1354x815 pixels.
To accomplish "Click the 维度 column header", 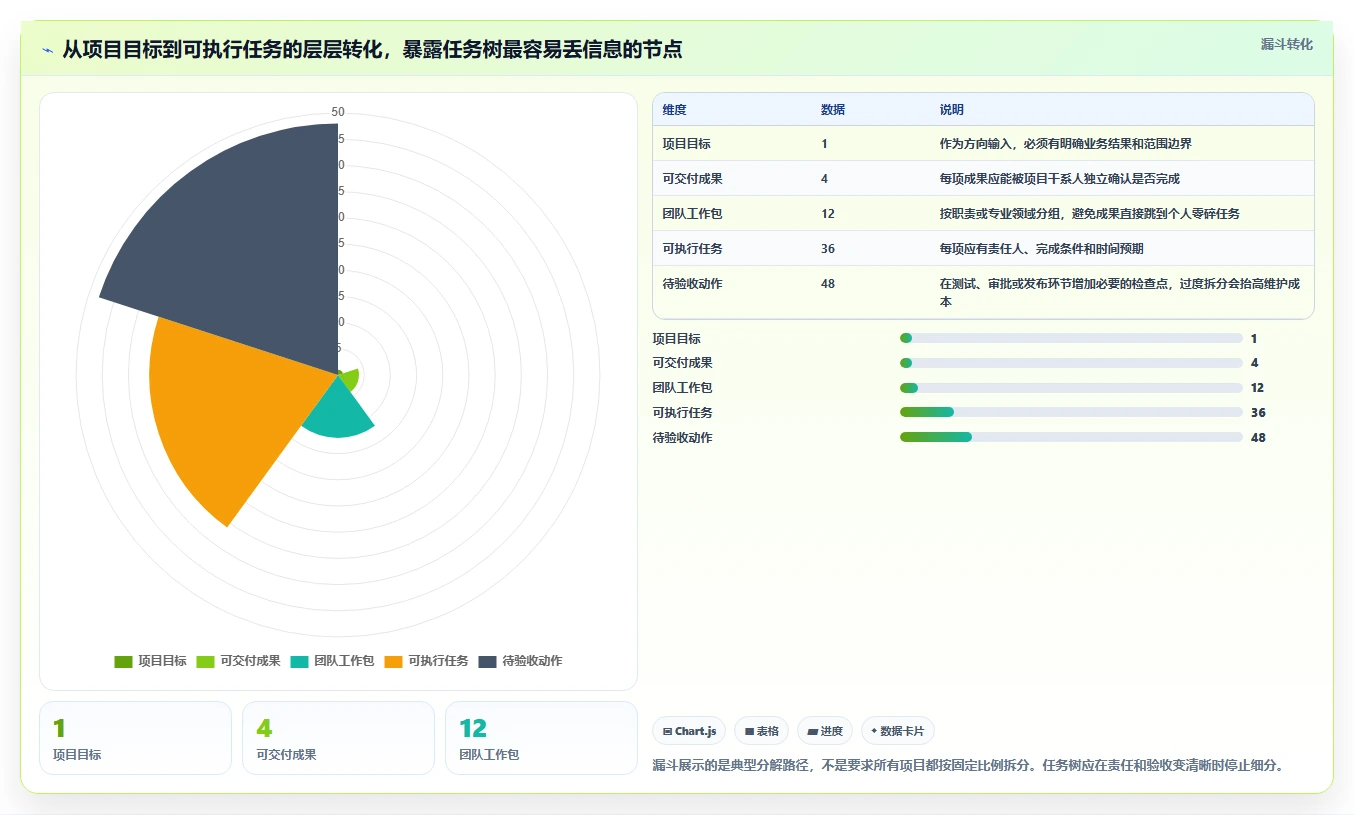I will pos(675,110).
